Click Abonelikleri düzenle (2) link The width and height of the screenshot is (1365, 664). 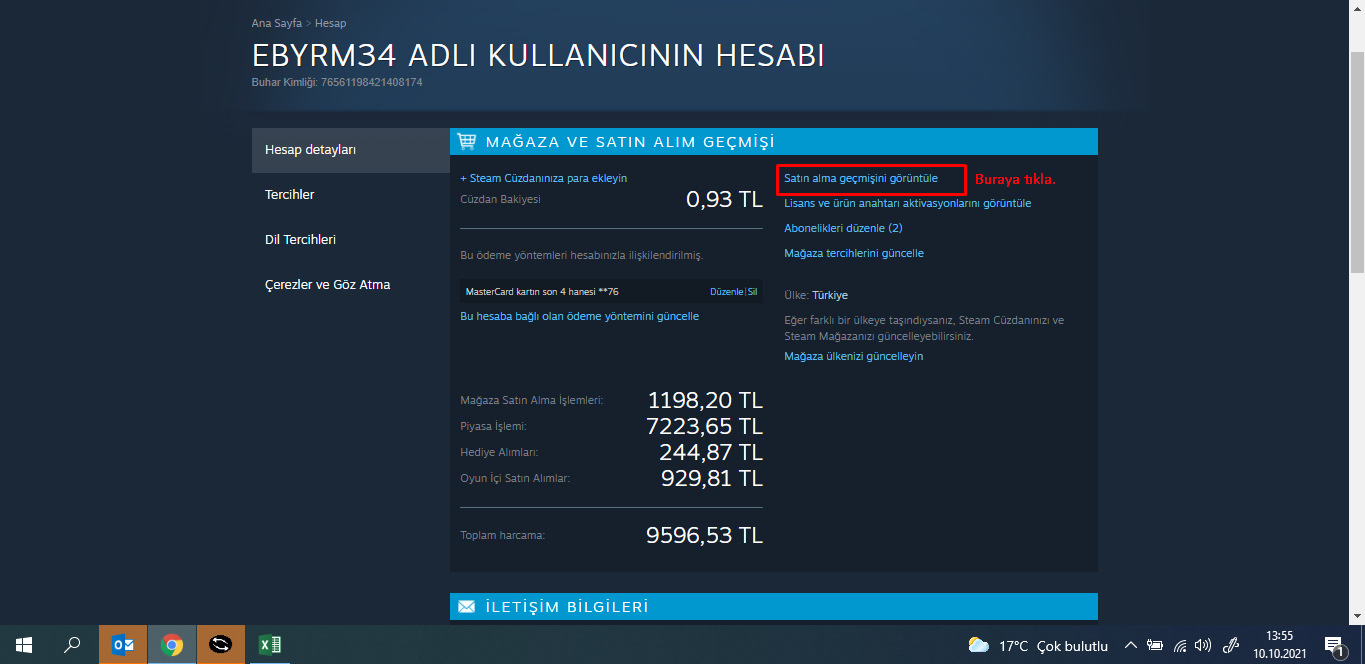coord(843,228)
